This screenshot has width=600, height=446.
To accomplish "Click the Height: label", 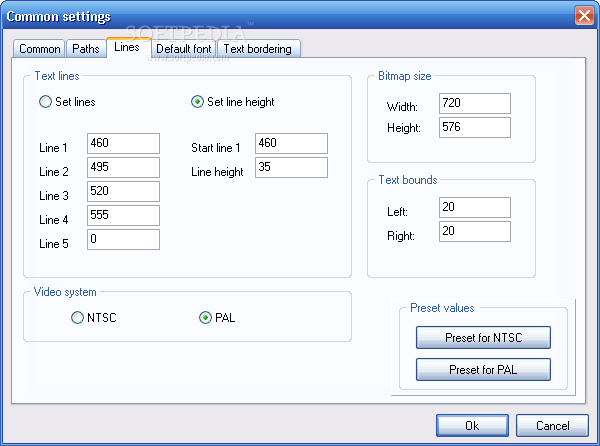I will coord(404,128).
